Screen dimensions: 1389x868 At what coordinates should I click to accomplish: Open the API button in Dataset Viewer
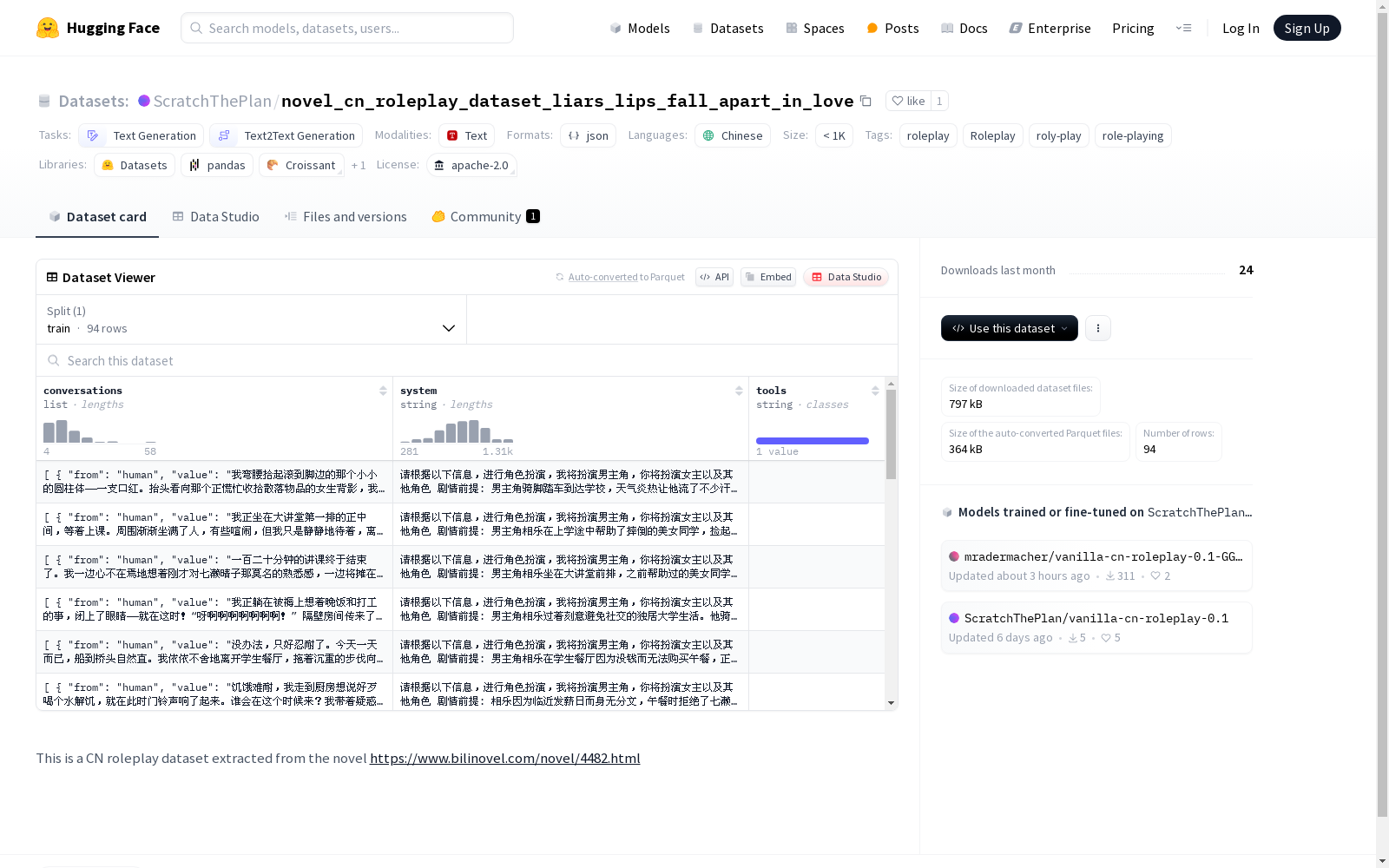click(x=714, y=277)
